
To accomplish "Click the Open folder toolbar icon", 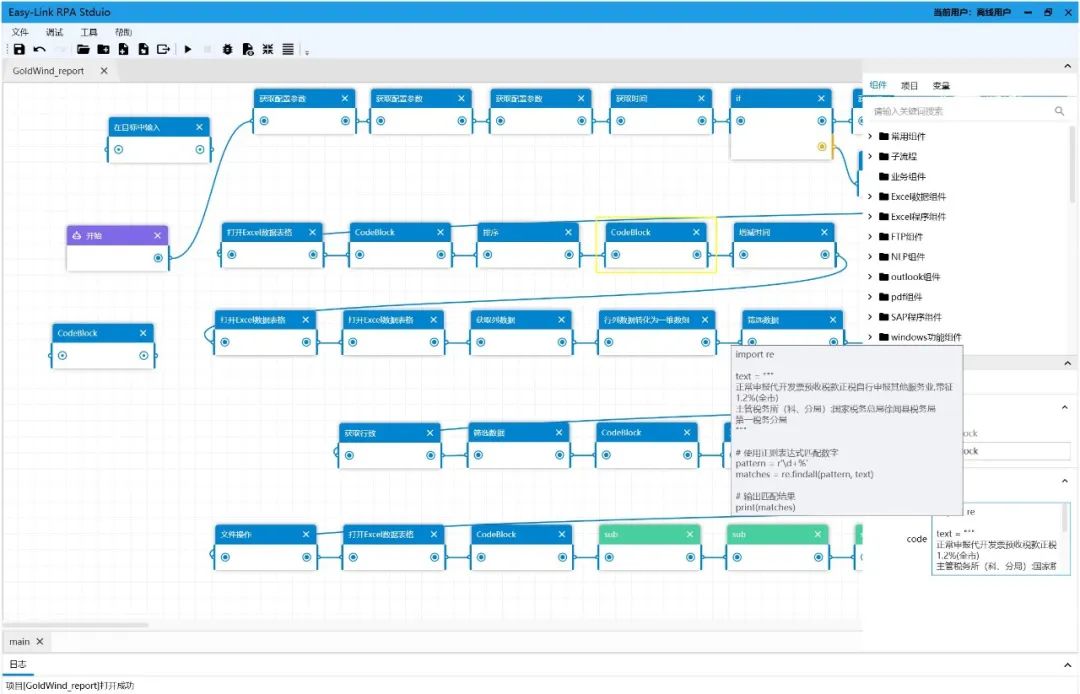I will tap(83, 49).
